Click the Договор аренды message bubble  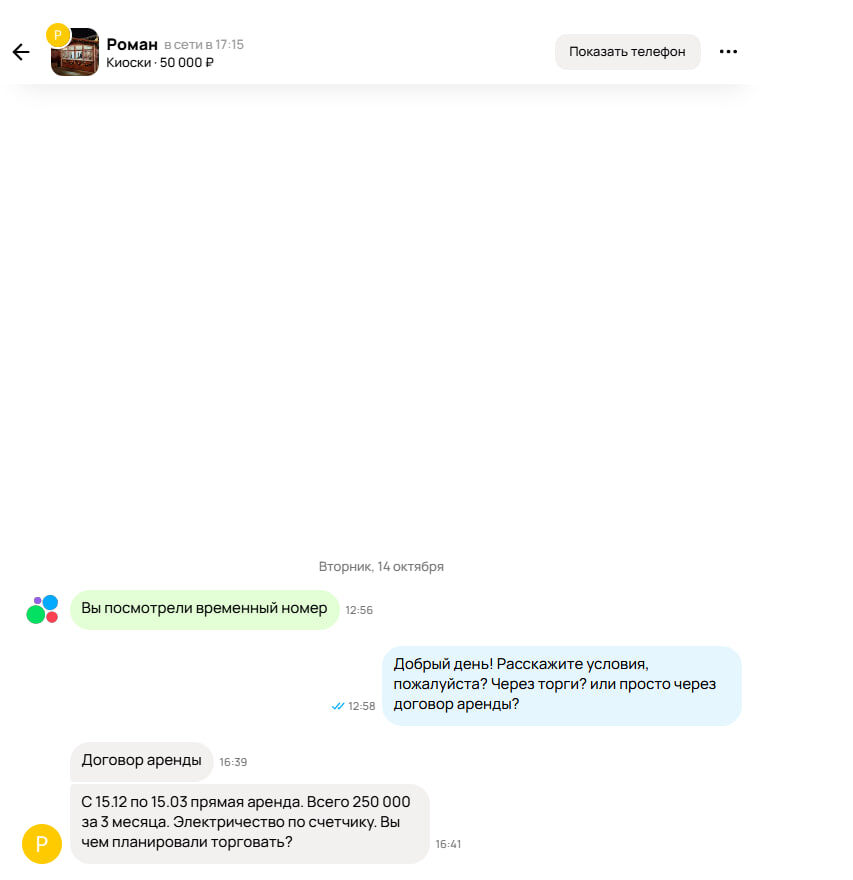[141, 761]
